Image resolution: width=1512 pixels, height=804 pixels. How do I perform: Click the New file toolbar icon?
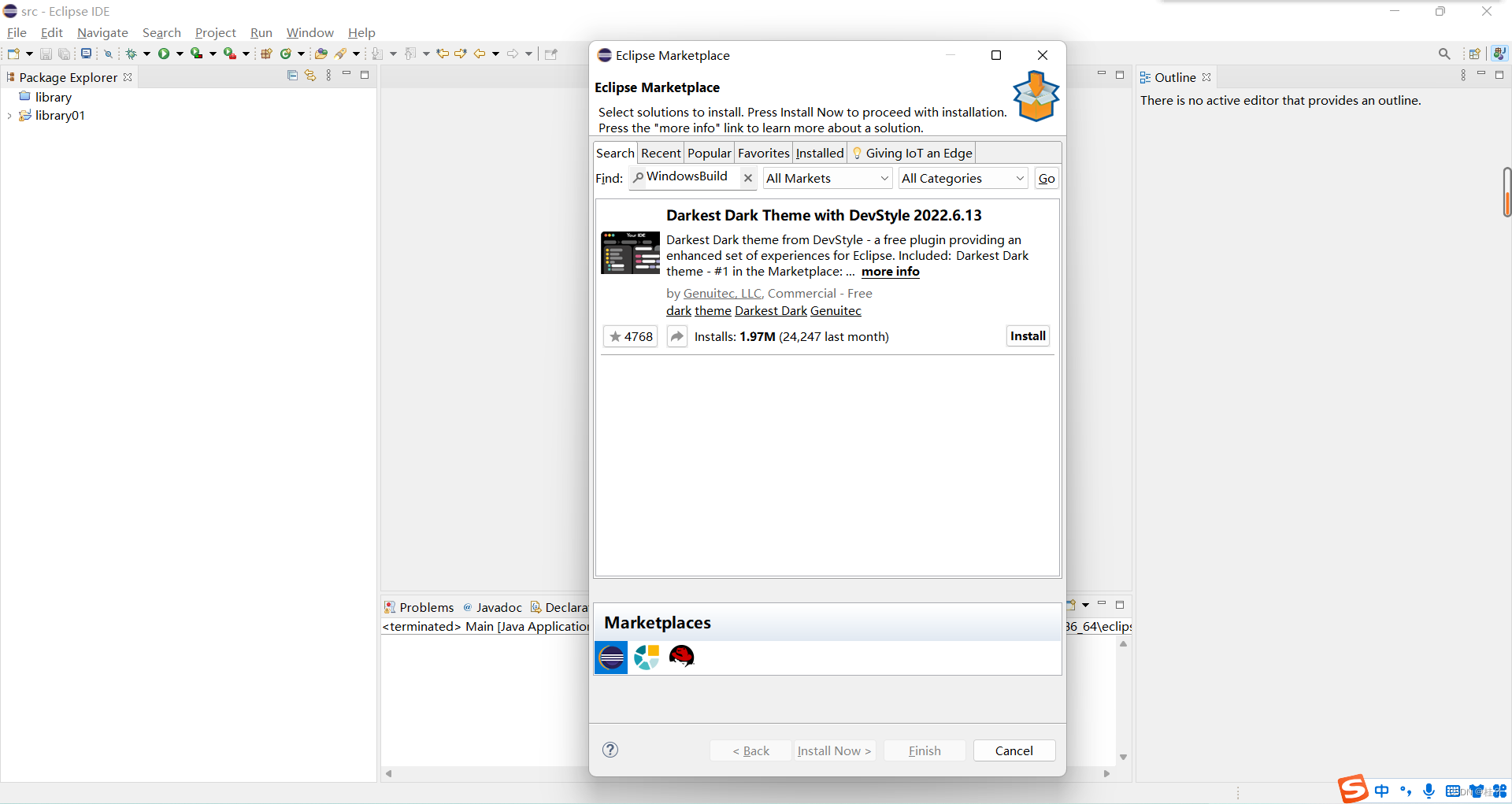tap(13, 54)
